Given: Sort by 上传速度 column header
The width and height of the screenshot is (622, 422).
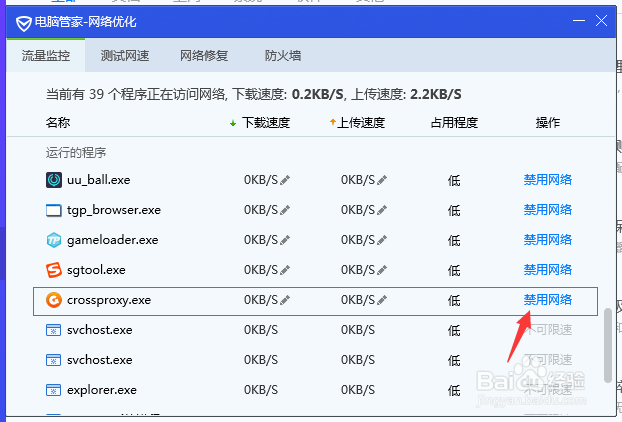Looking at the screenshot, I should coord(361,123).
